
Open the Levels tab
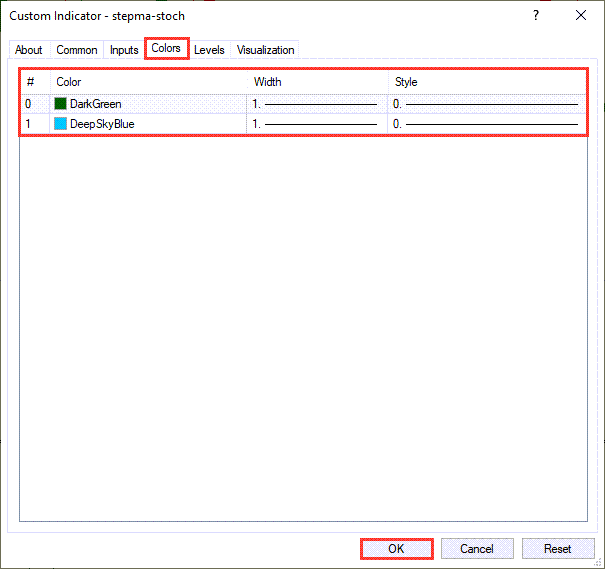209,50
